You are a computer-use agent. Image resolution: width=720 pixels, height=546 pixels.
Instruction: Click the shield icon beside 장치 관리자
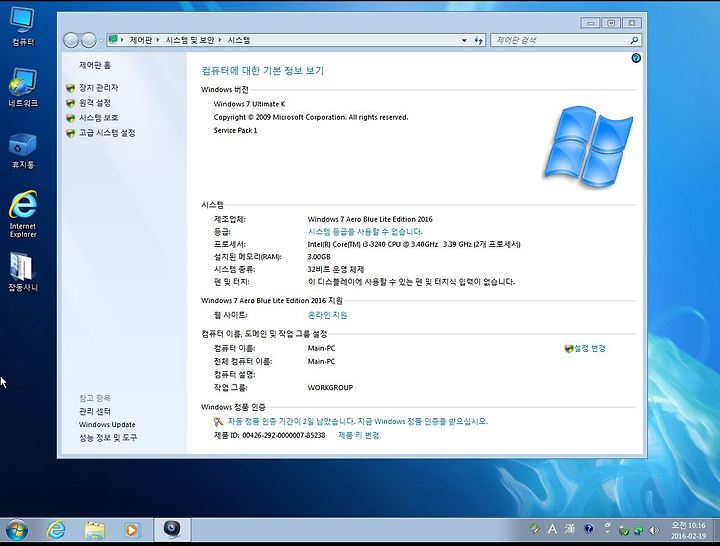[70, 88]
